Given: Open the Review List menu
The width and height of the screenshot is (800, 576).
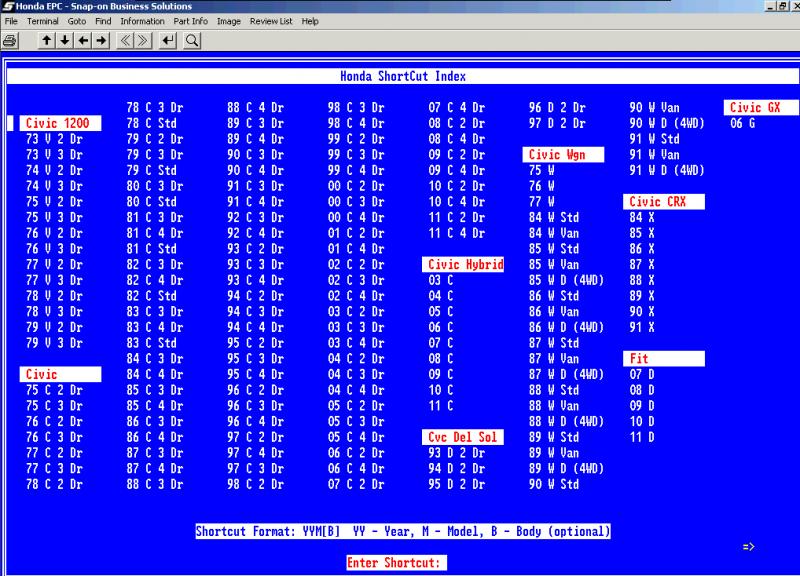Looking at the screenshot, I should point(271,21).
